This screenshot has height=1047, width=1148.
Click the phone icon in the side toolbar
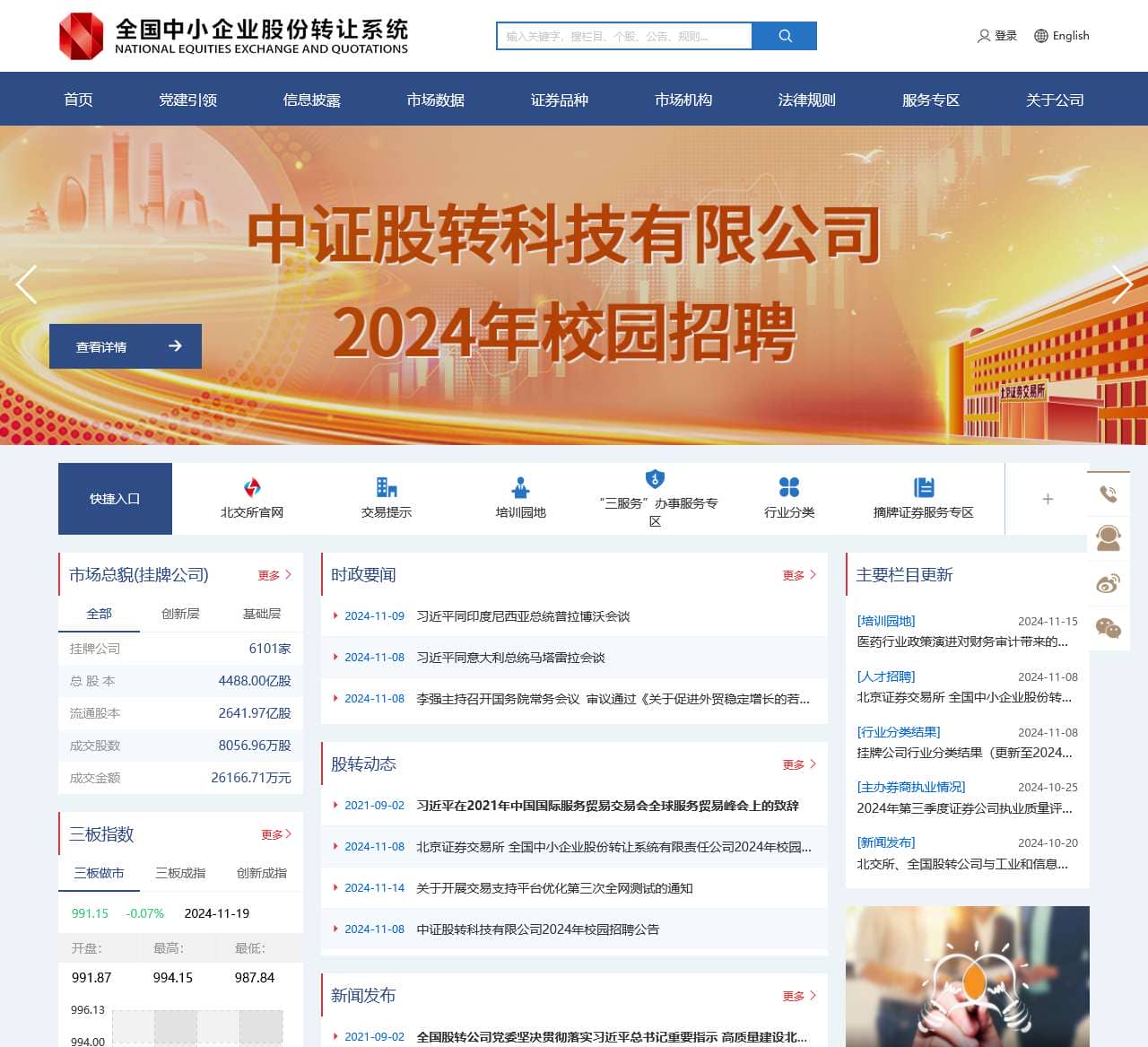[1109, 493]
